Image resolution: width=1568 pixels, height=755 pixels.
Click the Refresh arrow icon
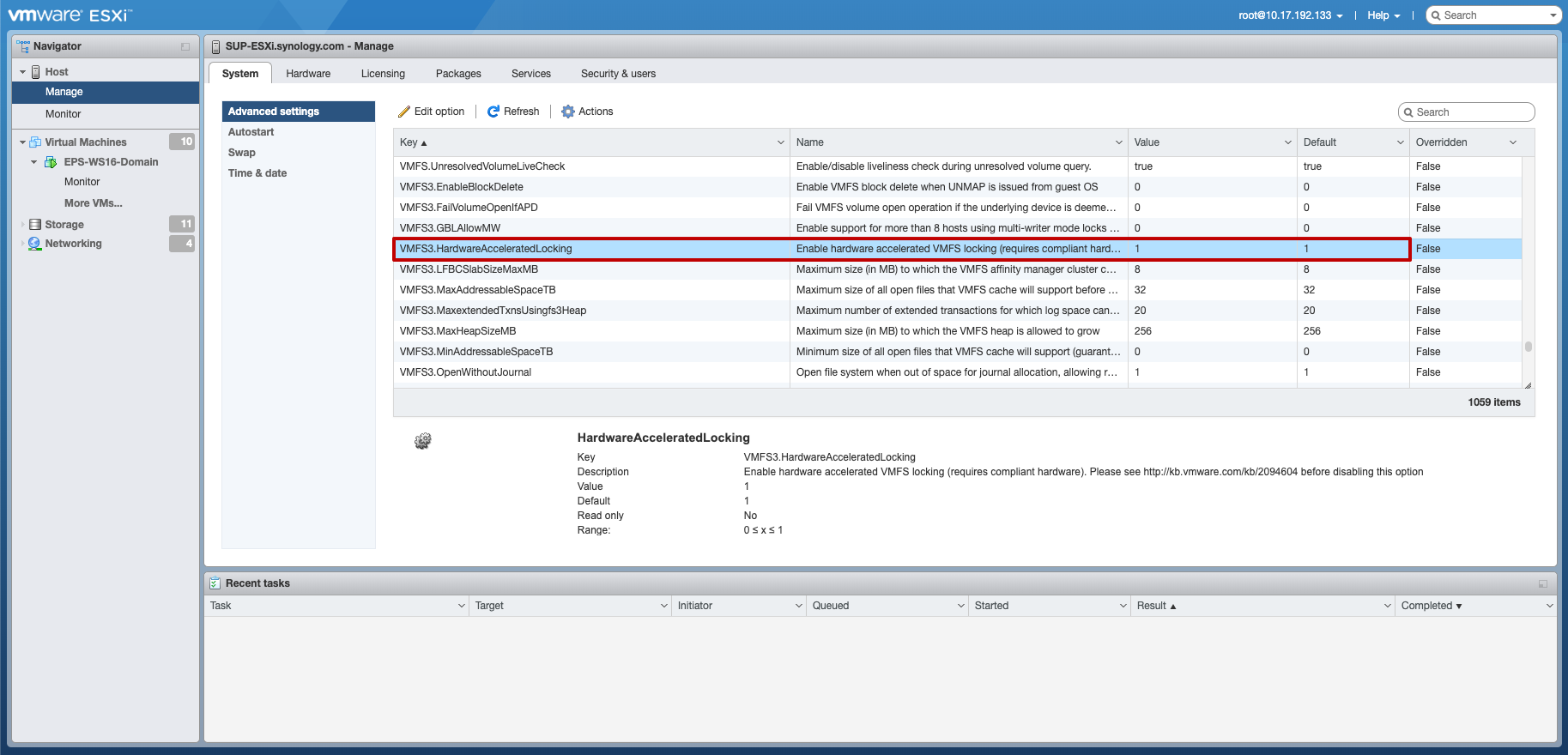click(x=493, y=112)
